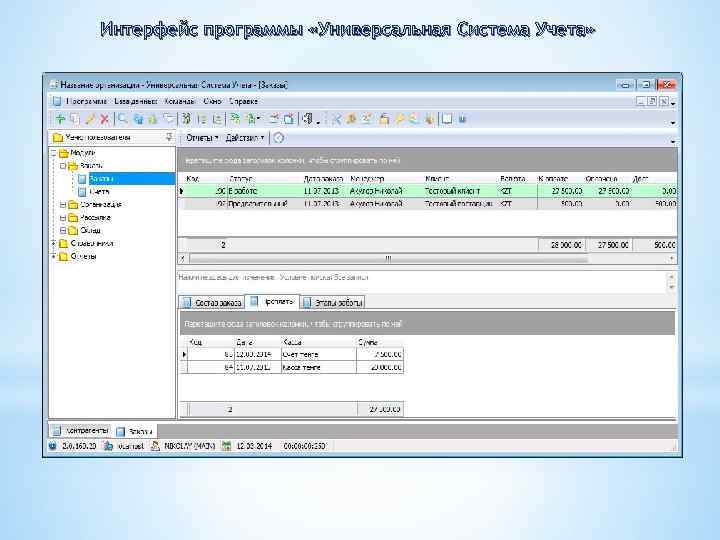Viewport: 720px width, 540px height.
Task: Click the application icon left of Программа menu
Action: click(56, 101)
